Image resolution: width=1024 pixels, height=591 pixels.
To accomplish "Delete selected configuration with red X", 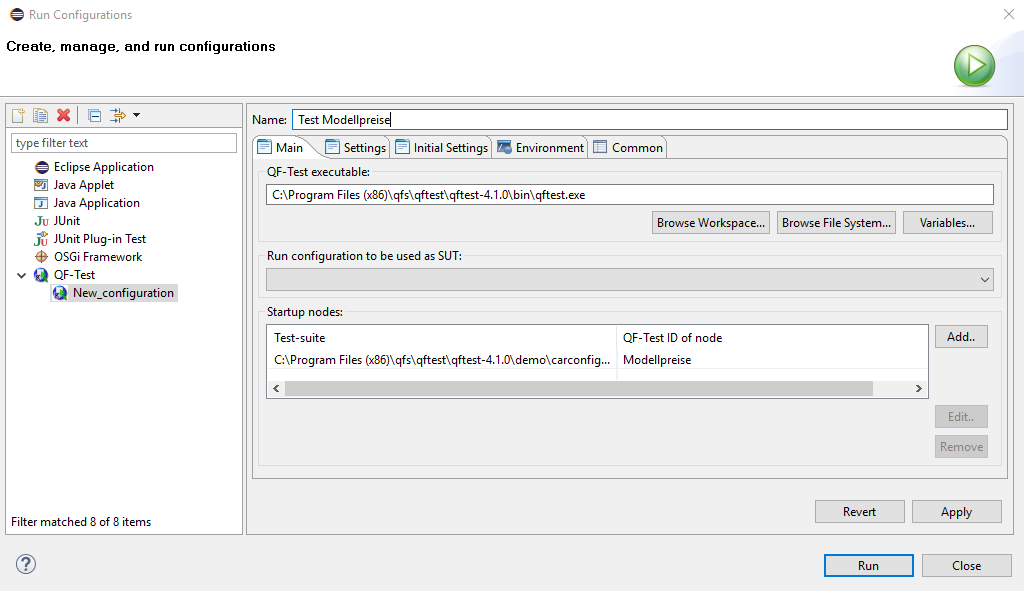I will point(64,116).
